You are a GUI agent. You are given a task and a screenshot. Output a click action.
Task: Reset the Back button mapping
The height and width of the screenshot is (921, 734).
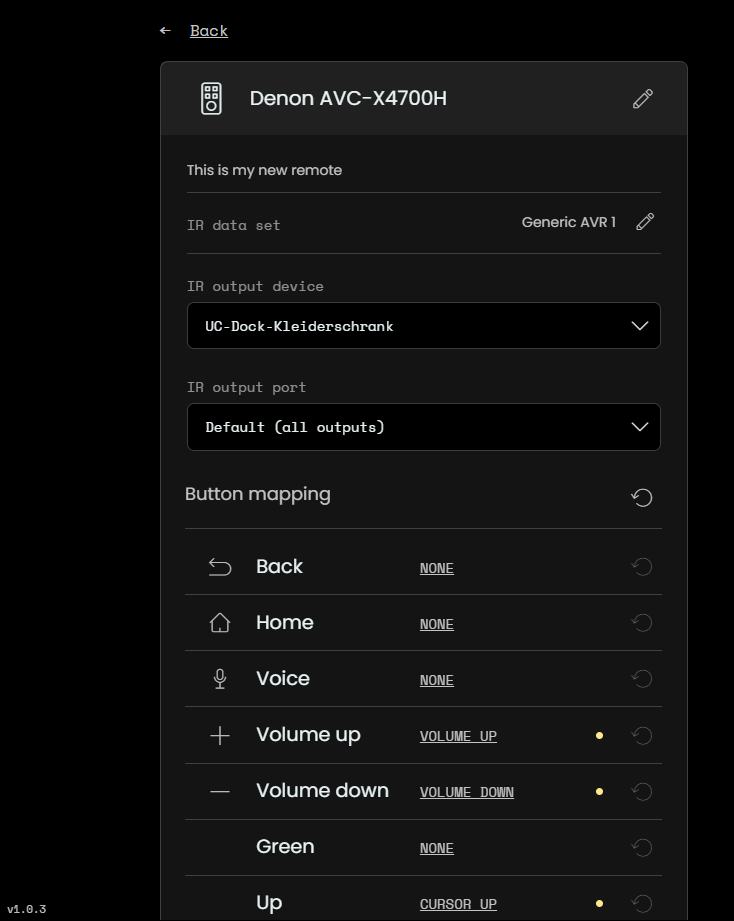[x=642, y=567]
